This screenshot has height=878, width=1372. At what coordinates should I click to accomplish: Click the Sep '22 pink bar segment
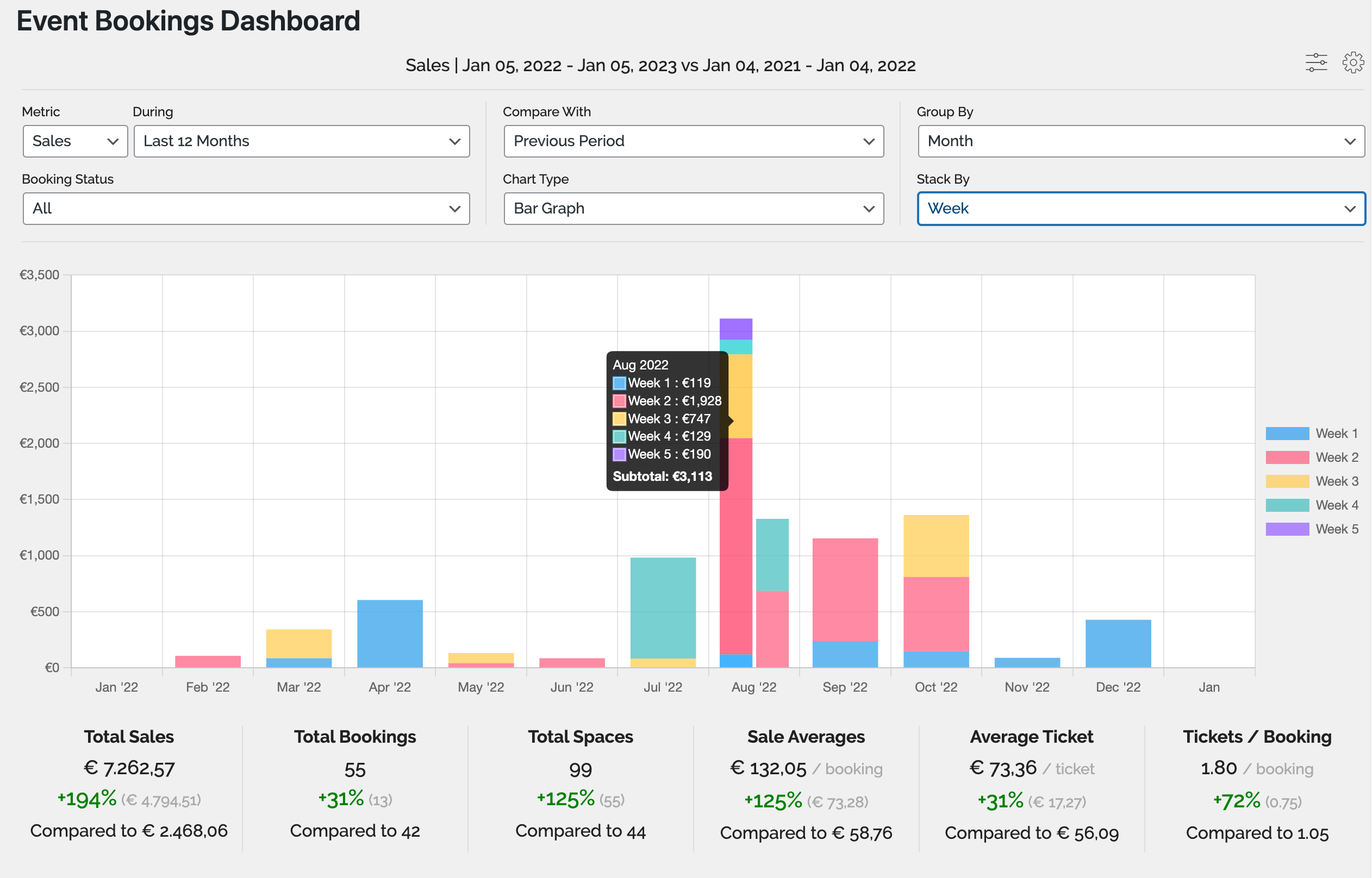pos(845,589)
